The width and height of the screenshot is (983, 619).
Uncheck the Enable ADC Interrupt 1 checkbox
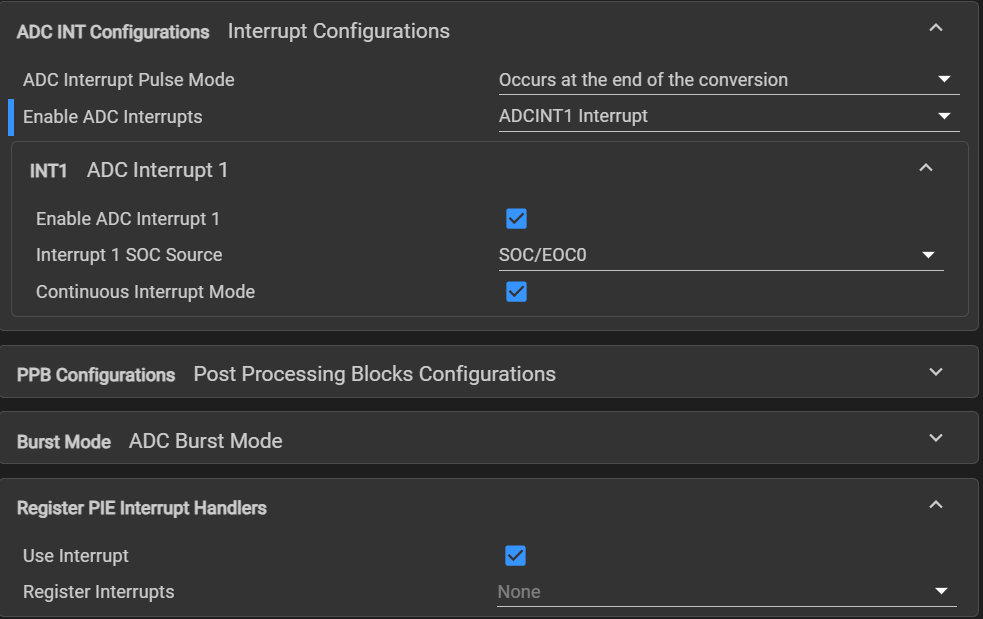click(x=516, y=219)
